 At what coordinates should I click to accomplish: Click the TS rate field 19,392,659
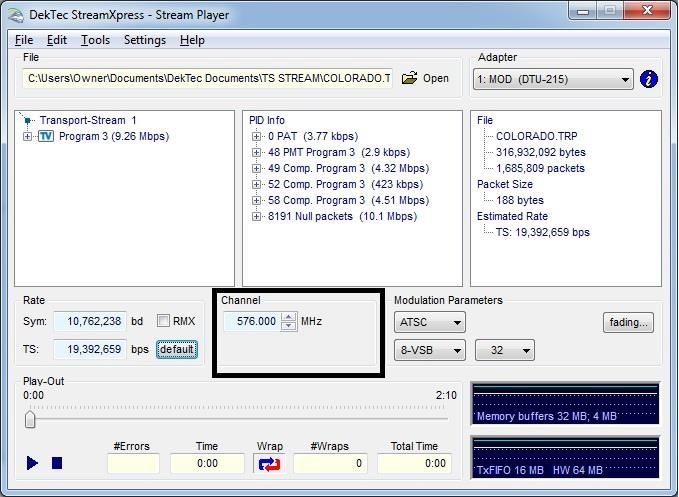pyautogui.click(x=90, y=349)
